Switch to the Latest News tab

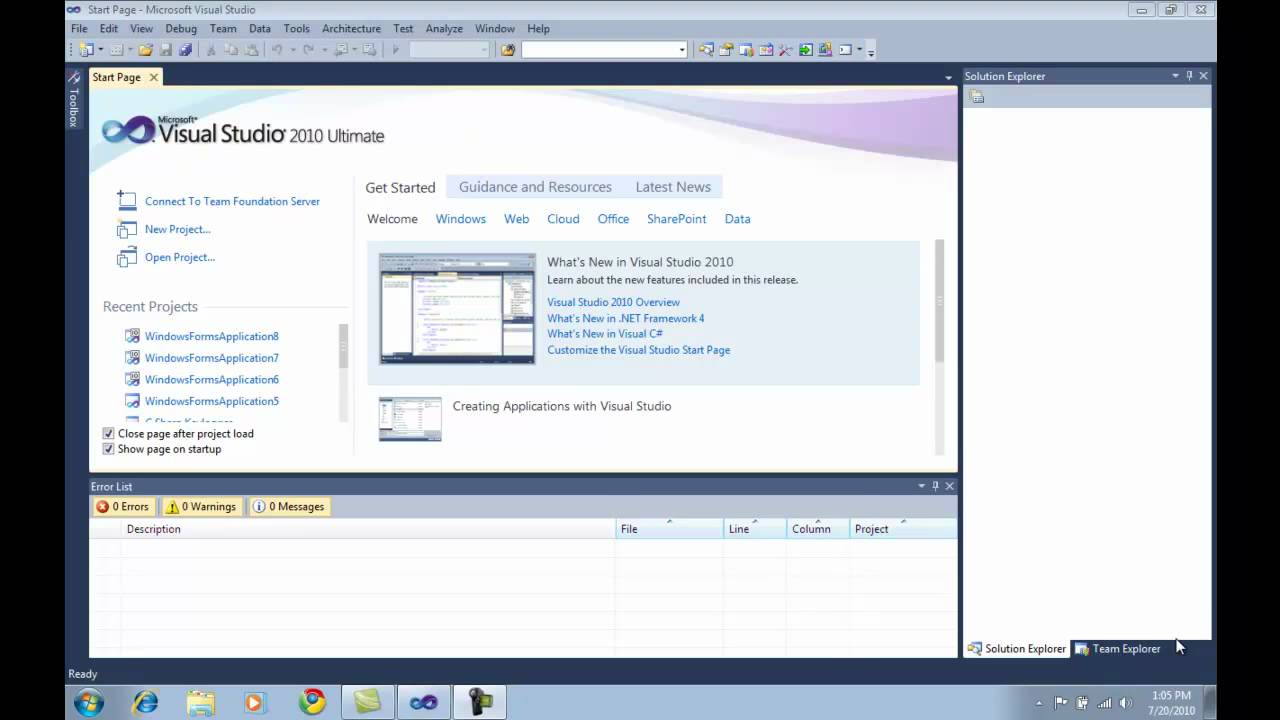(x=673, y=187)
